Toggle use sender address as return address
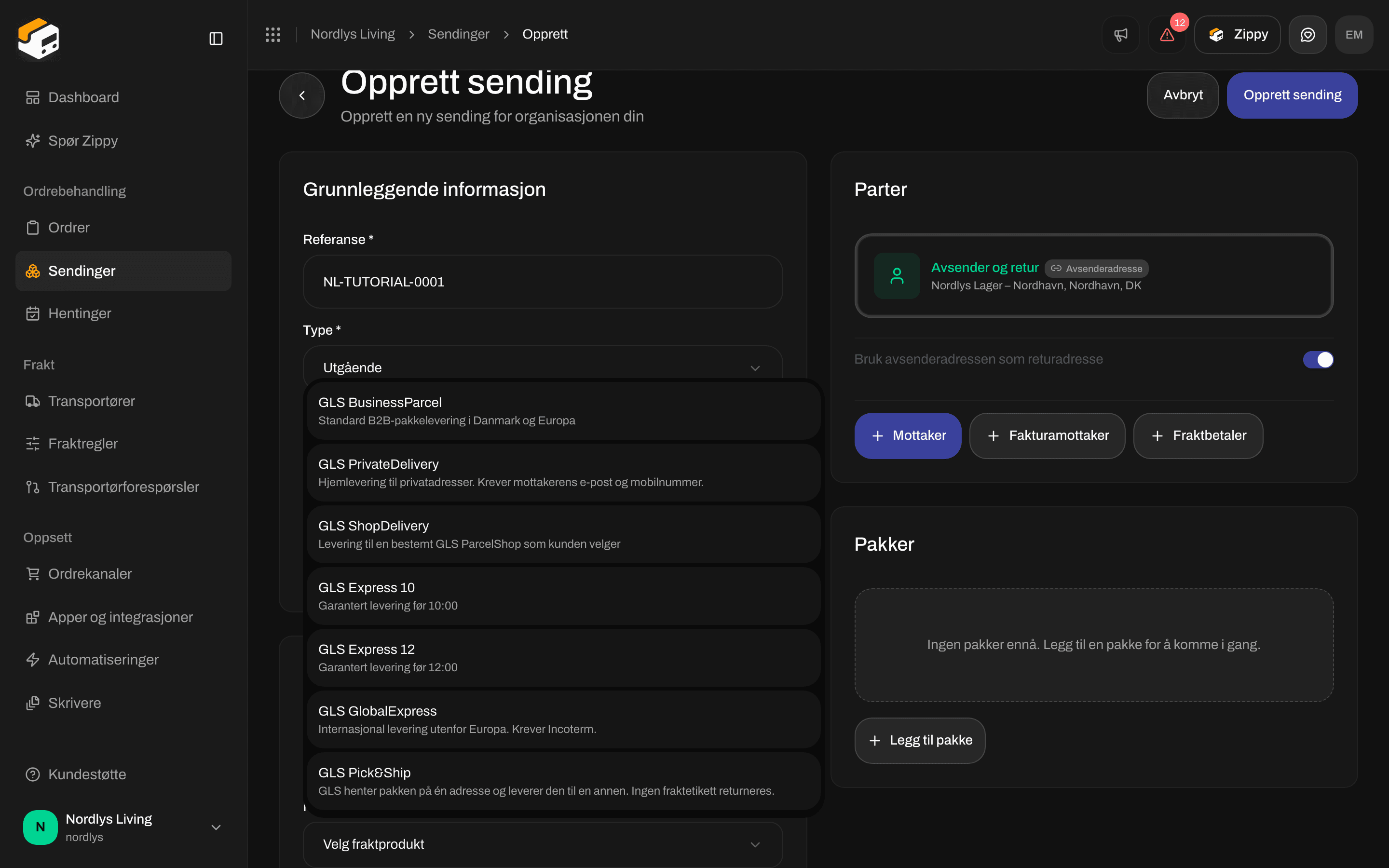The image size is (1389, 868). click(1318, 359)
